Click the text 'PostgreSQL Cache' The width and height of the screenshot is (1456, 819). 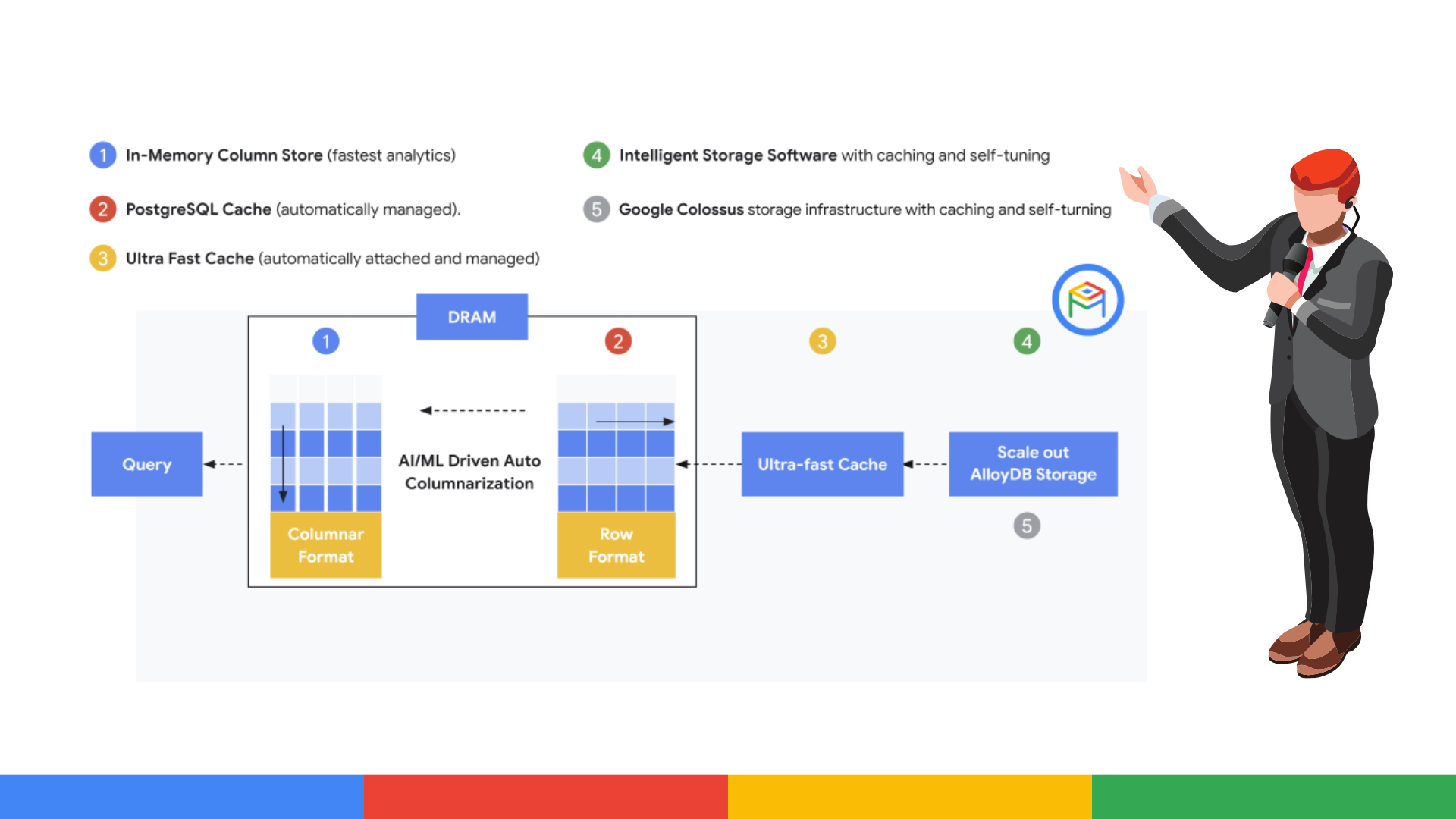[x=199, y=209]
